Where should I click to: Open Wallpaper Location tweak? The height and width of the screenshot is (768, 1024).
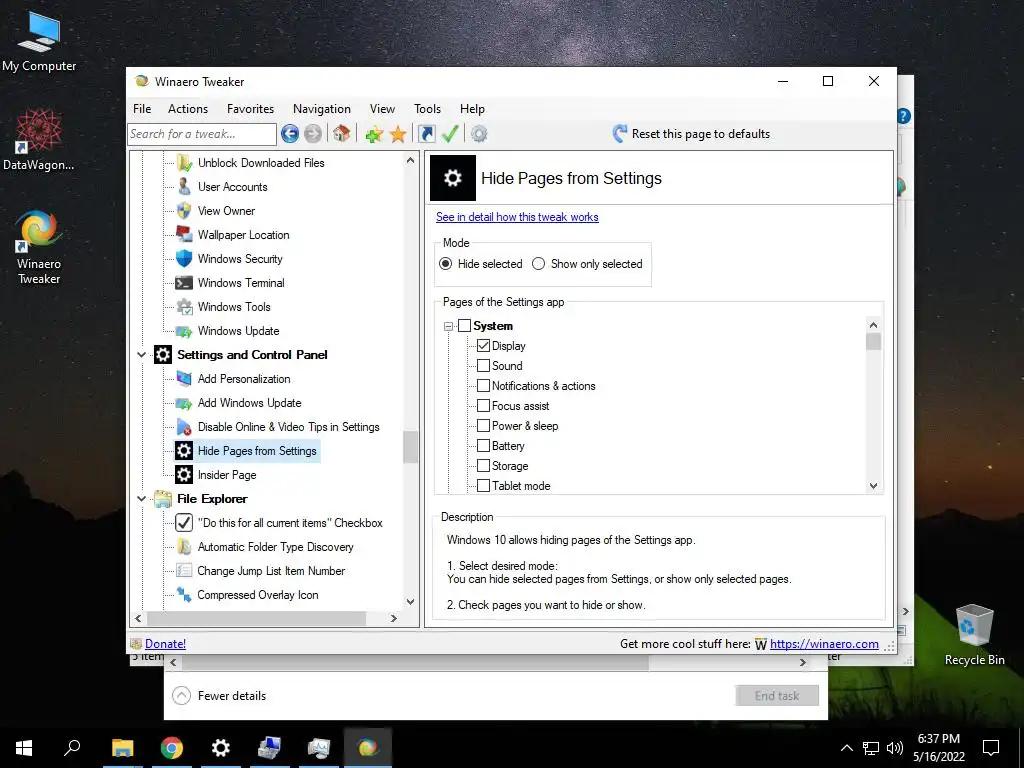tap(244, 235)
